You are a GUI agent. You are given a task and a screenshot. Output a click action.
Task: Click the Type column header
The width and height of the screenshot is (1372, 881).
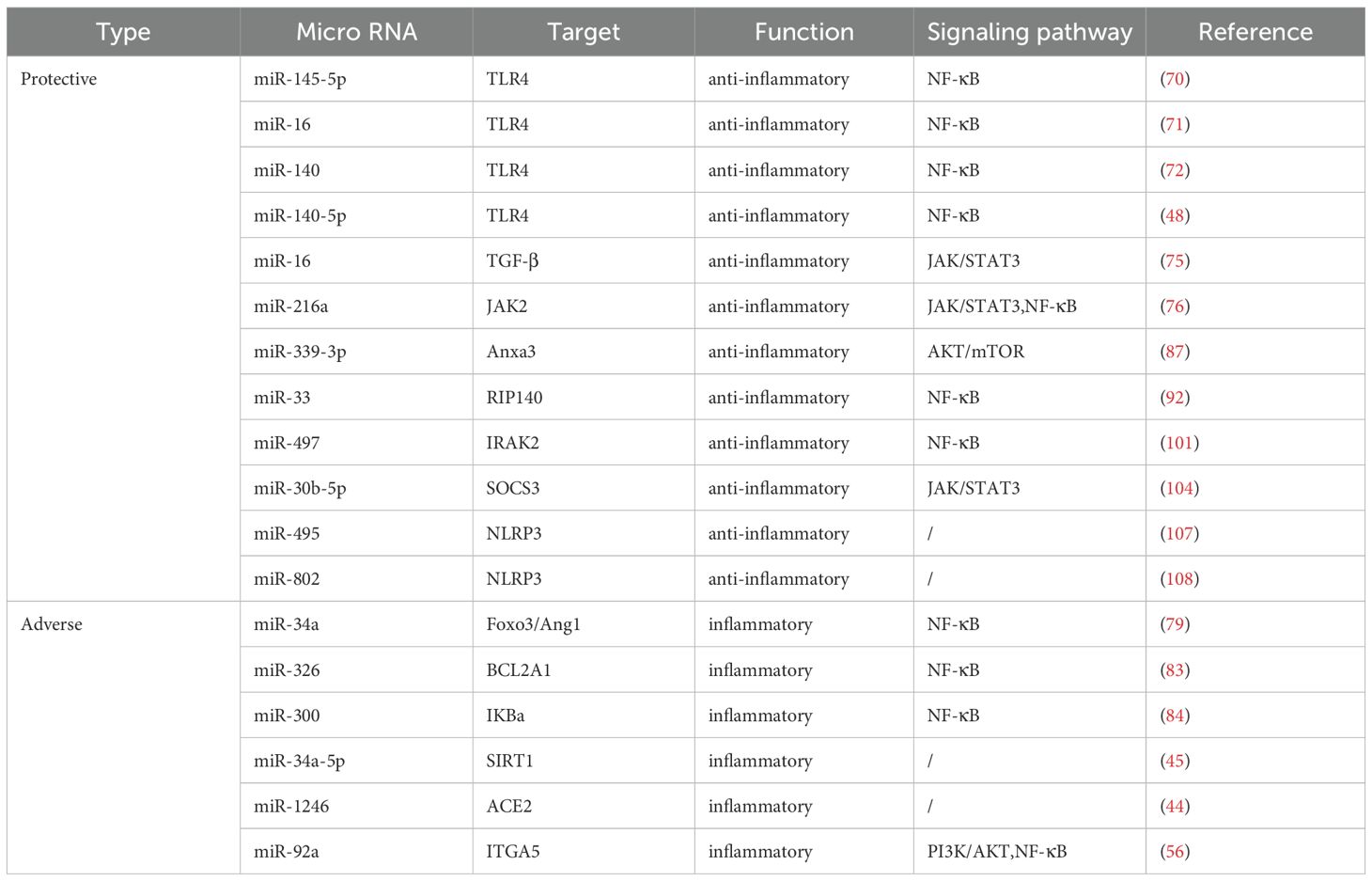(x=123, y=32)
